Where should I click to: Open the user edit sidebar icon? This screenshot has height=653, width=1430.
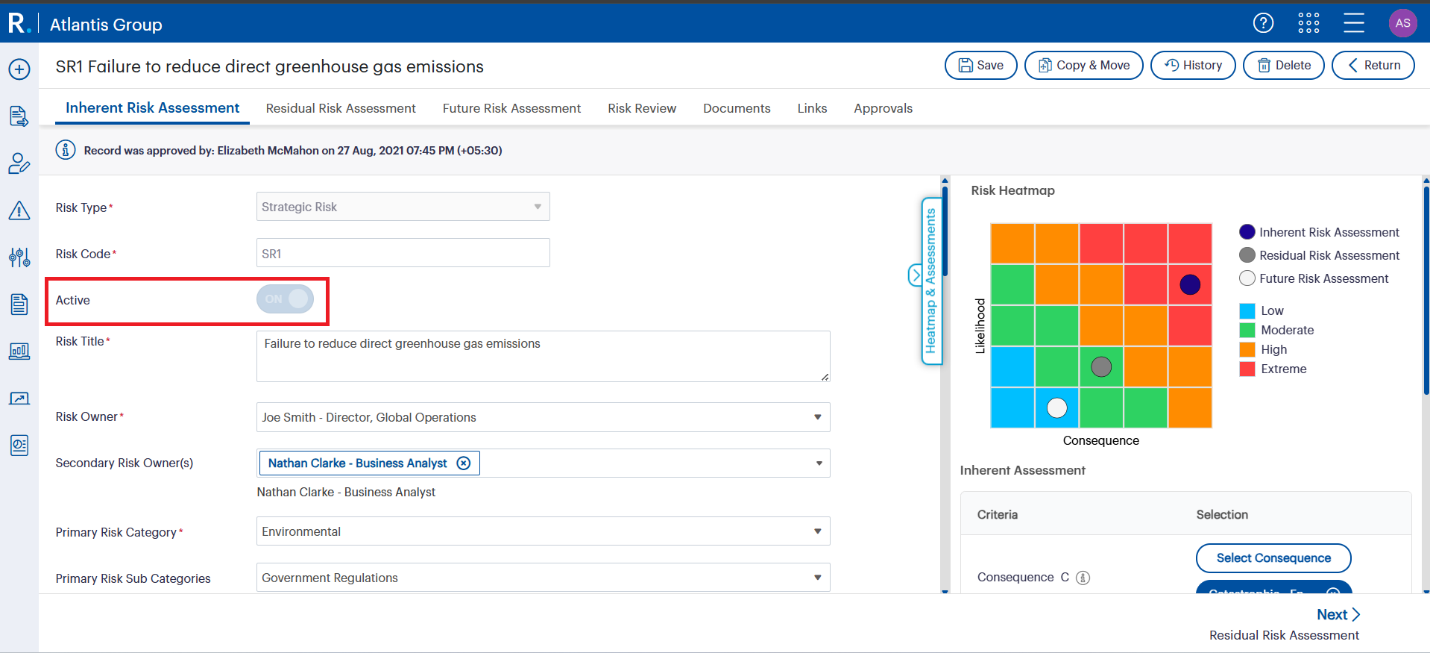pyautogui.click(x=19, y=164)
